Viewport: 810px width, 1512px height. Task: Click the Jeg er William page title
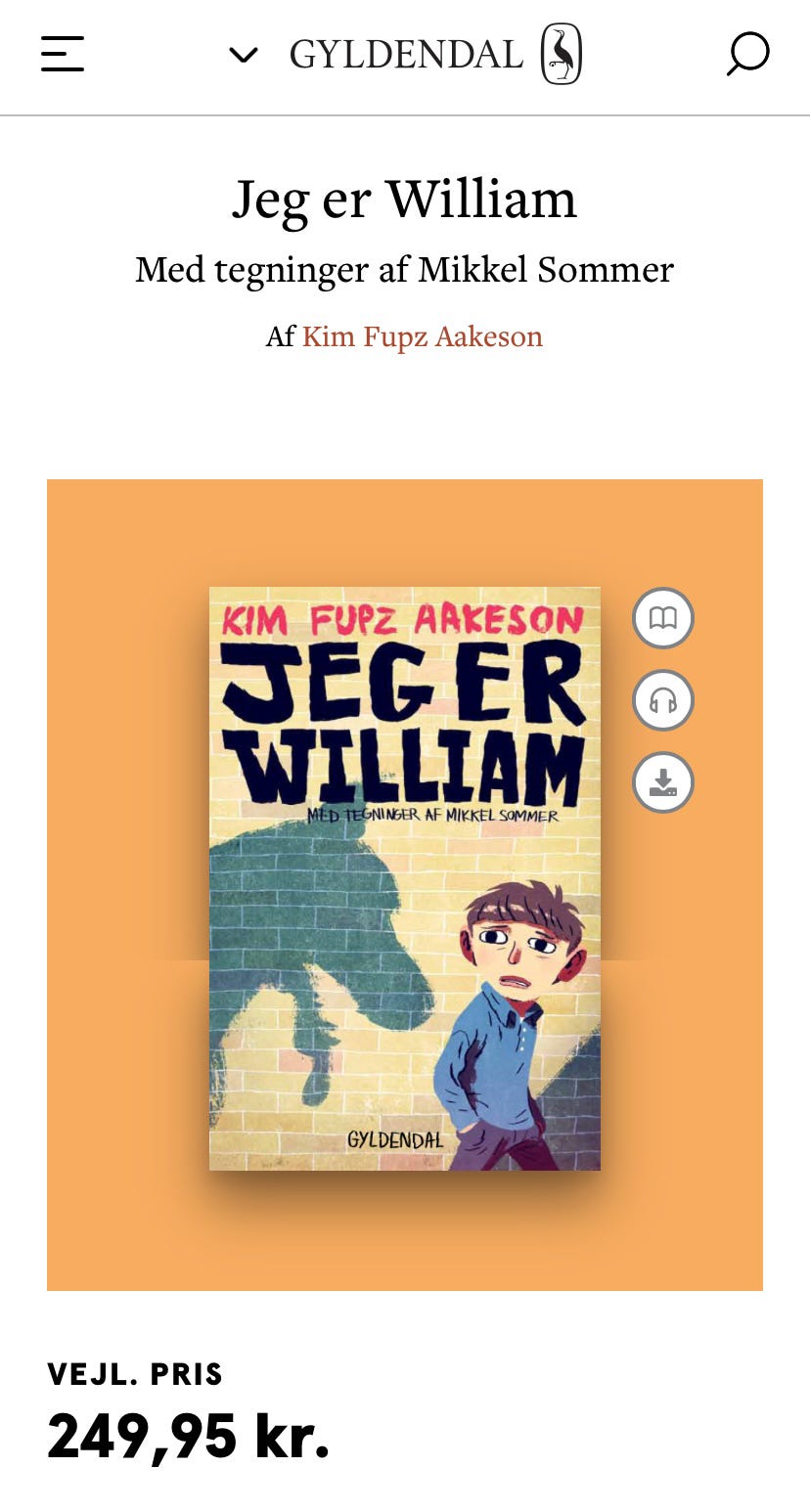click(x=405, y=199)
